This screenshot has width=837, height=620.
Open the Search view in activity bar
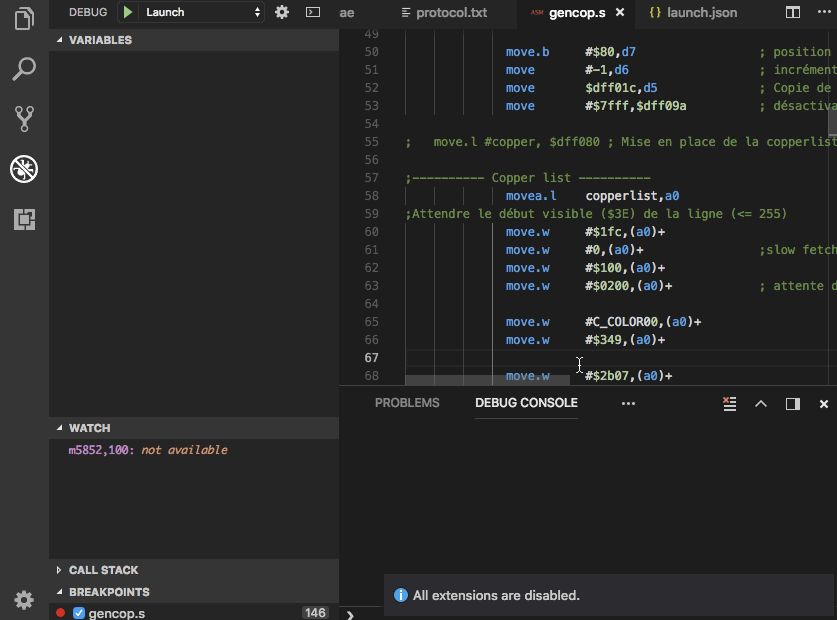coord(24,69)
